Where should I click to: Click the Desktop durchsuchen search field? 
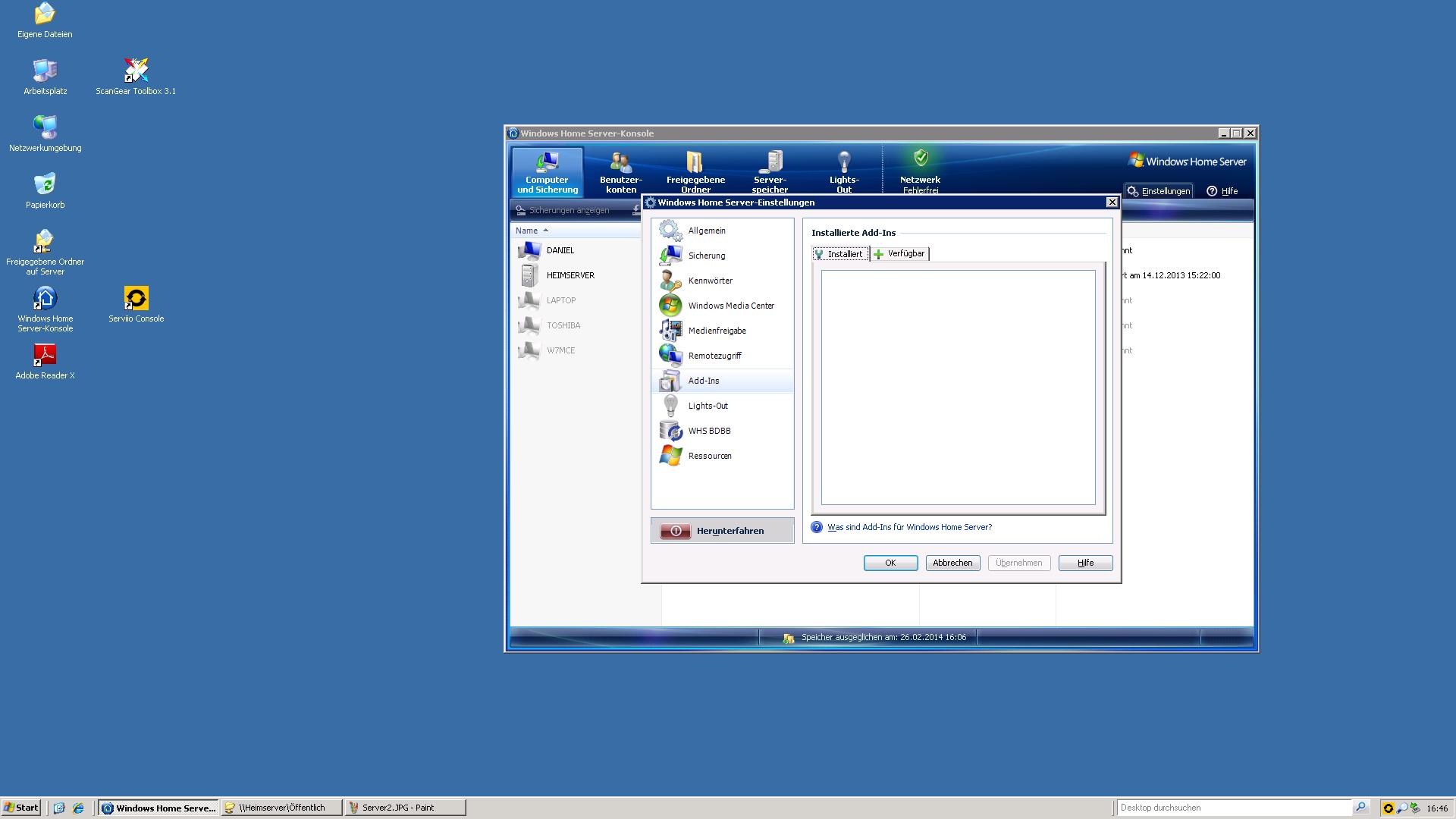pos(1235,808)
